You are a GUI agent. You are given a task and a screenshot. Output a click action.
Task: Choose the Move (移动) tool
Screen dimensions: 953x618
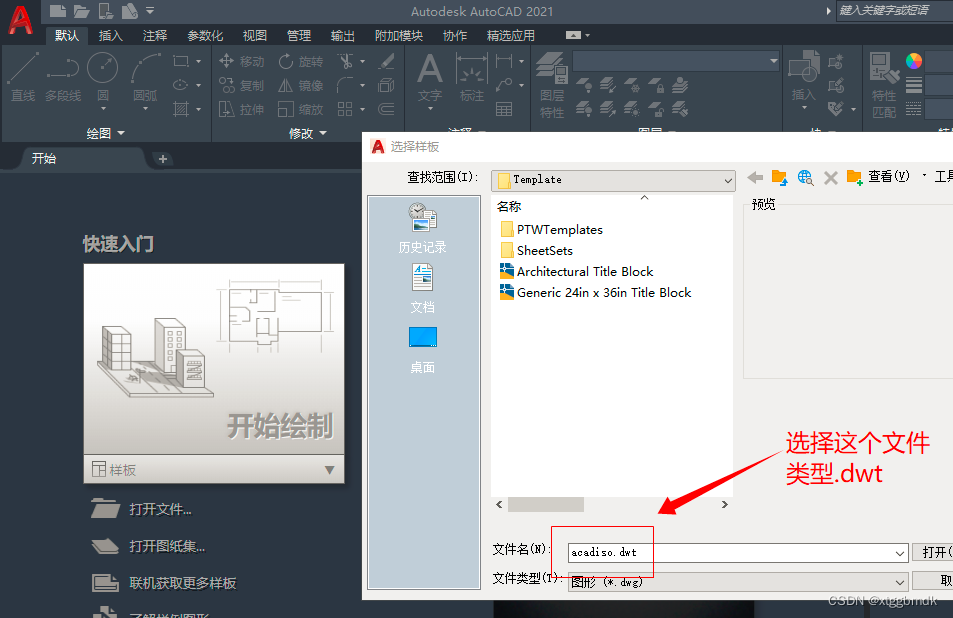[x=242, y=61]
